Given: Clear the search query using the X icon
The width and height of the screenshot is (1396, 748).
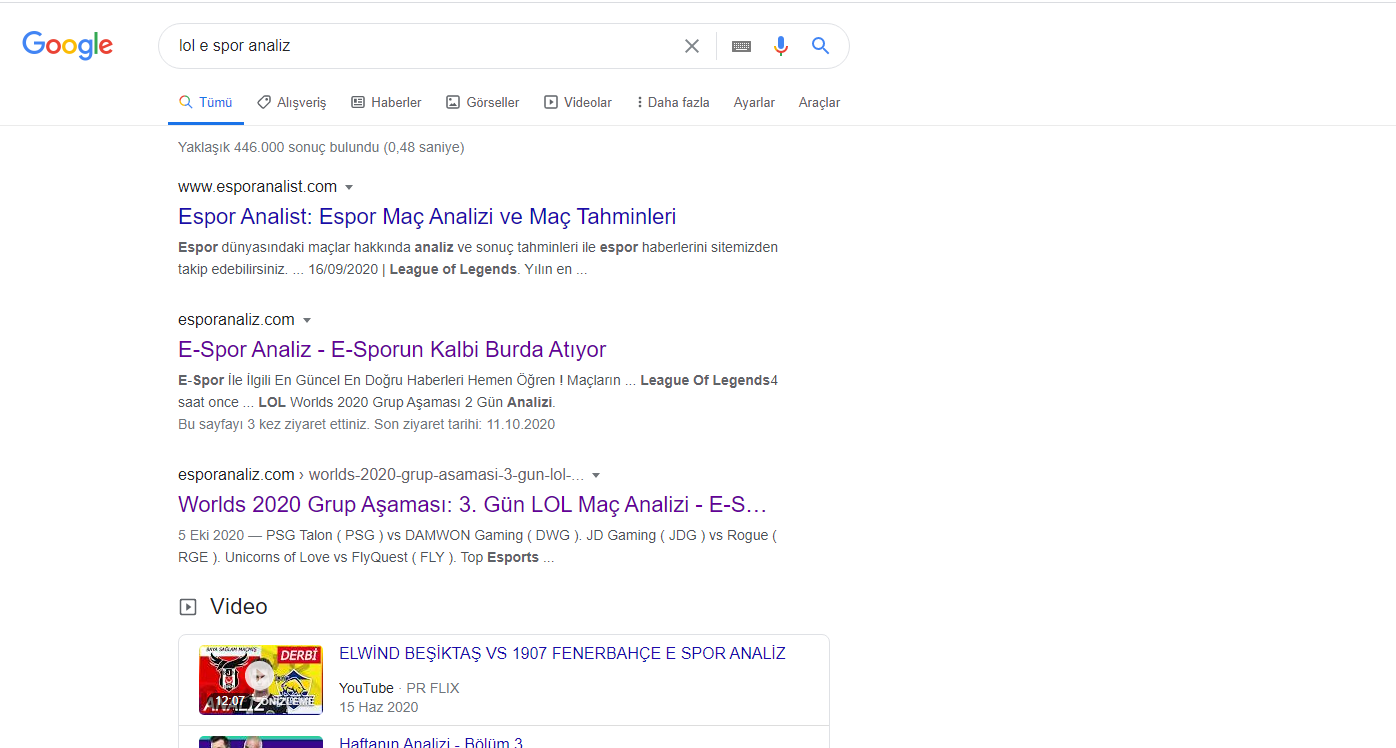Looking at the screenshot, I should (x=692, y=45).
